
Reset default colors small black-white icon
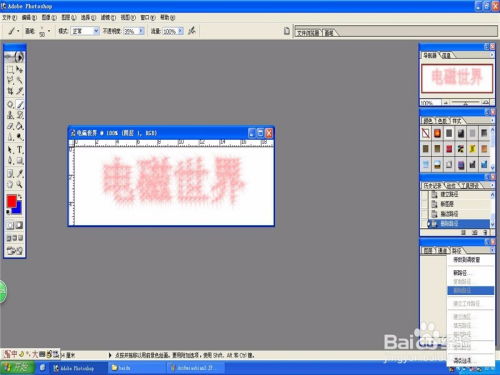(x=8, y=211)
